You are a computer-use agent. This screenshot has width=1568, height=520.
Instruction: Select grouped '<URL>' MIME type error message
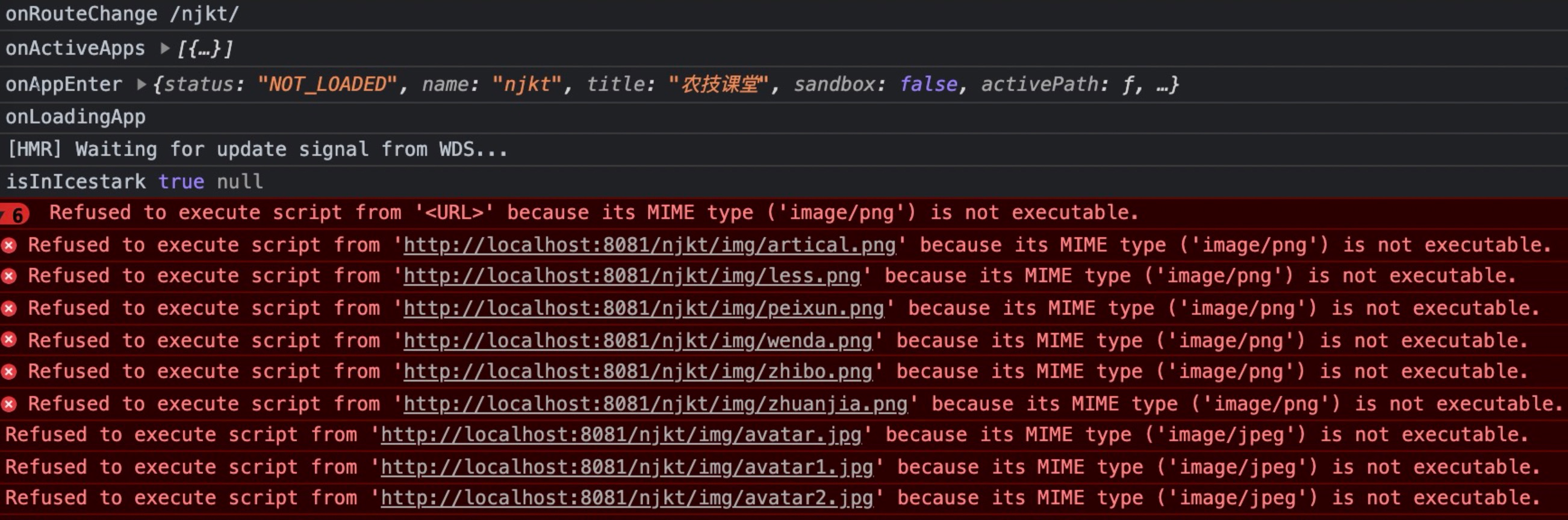point(594,213)
